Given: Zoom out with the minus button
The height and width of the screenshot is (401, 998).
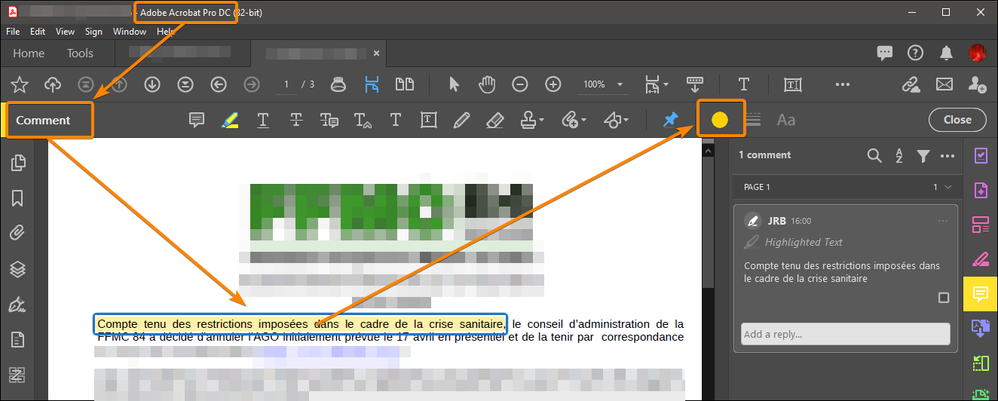Looking at the screenshot, I should click(520, 84).
